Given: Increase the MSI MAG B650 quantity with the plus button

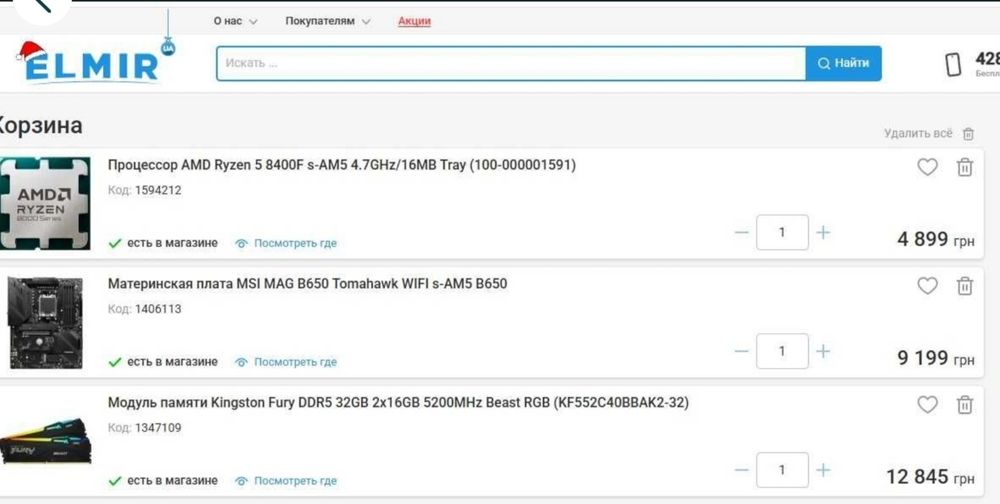Looking at the screenshot, I should (x=823, y=351).
